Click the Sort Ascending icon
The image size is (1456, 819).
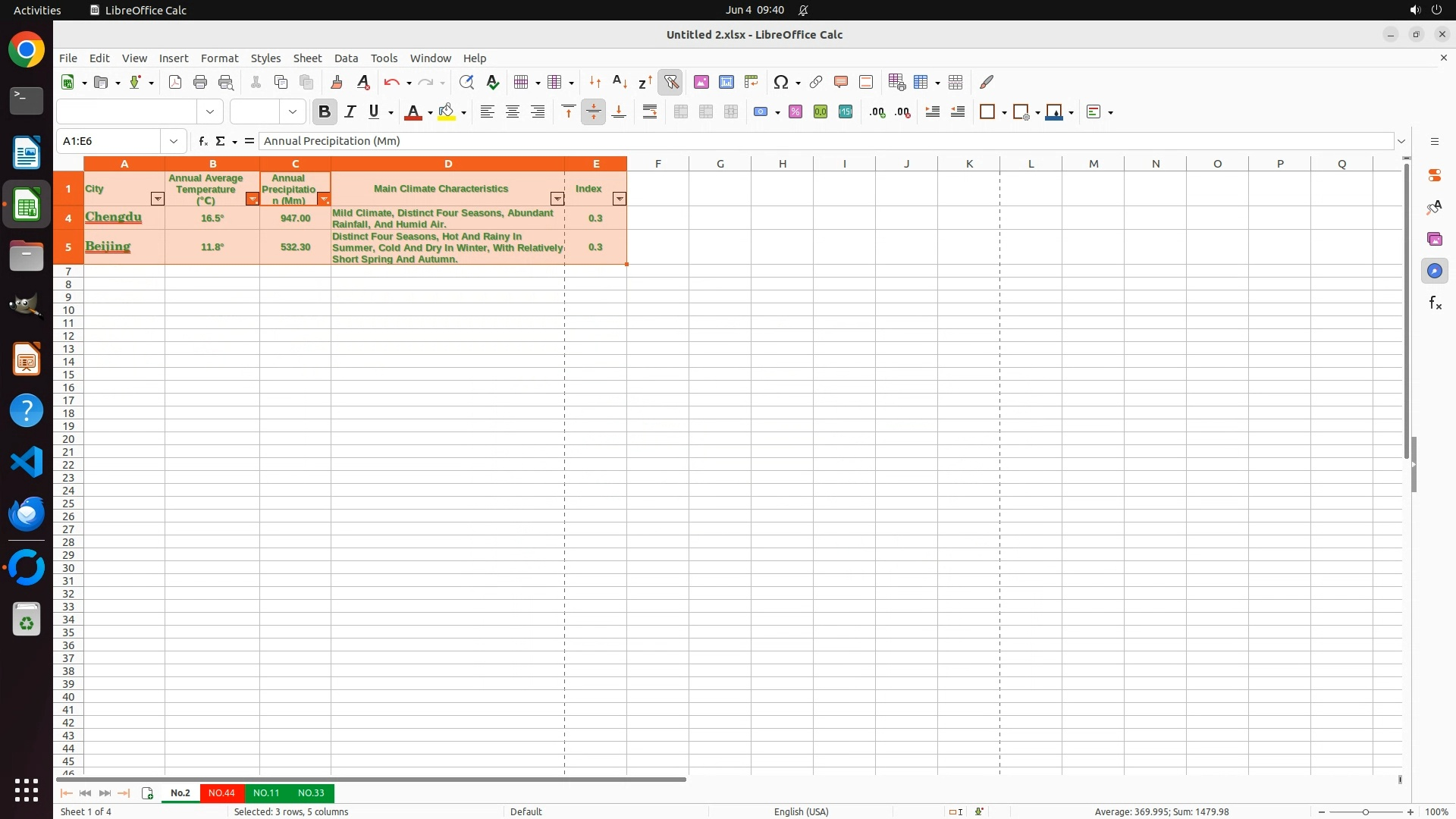(x=620, y=82)
